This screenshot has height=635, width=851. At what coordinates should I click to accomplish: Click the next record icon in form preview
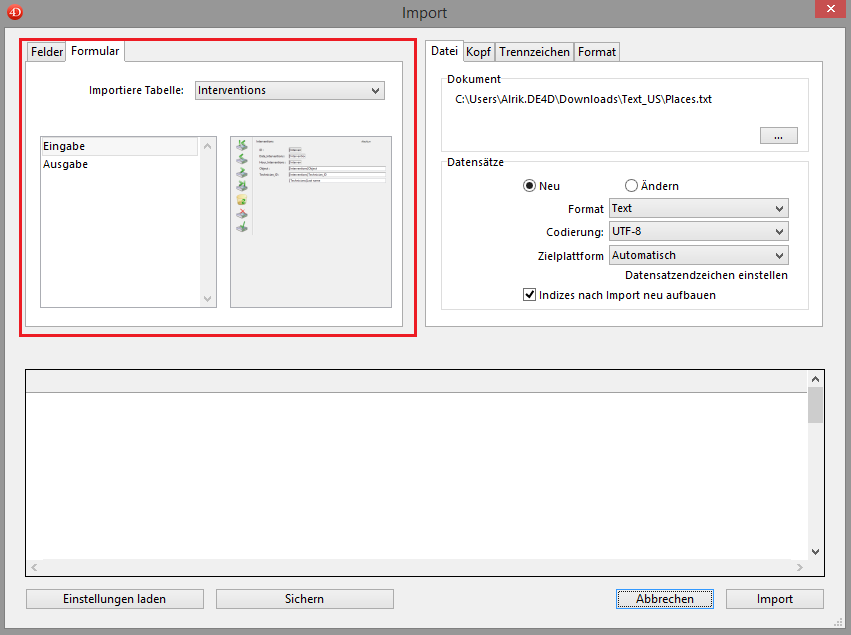[241, 173]
